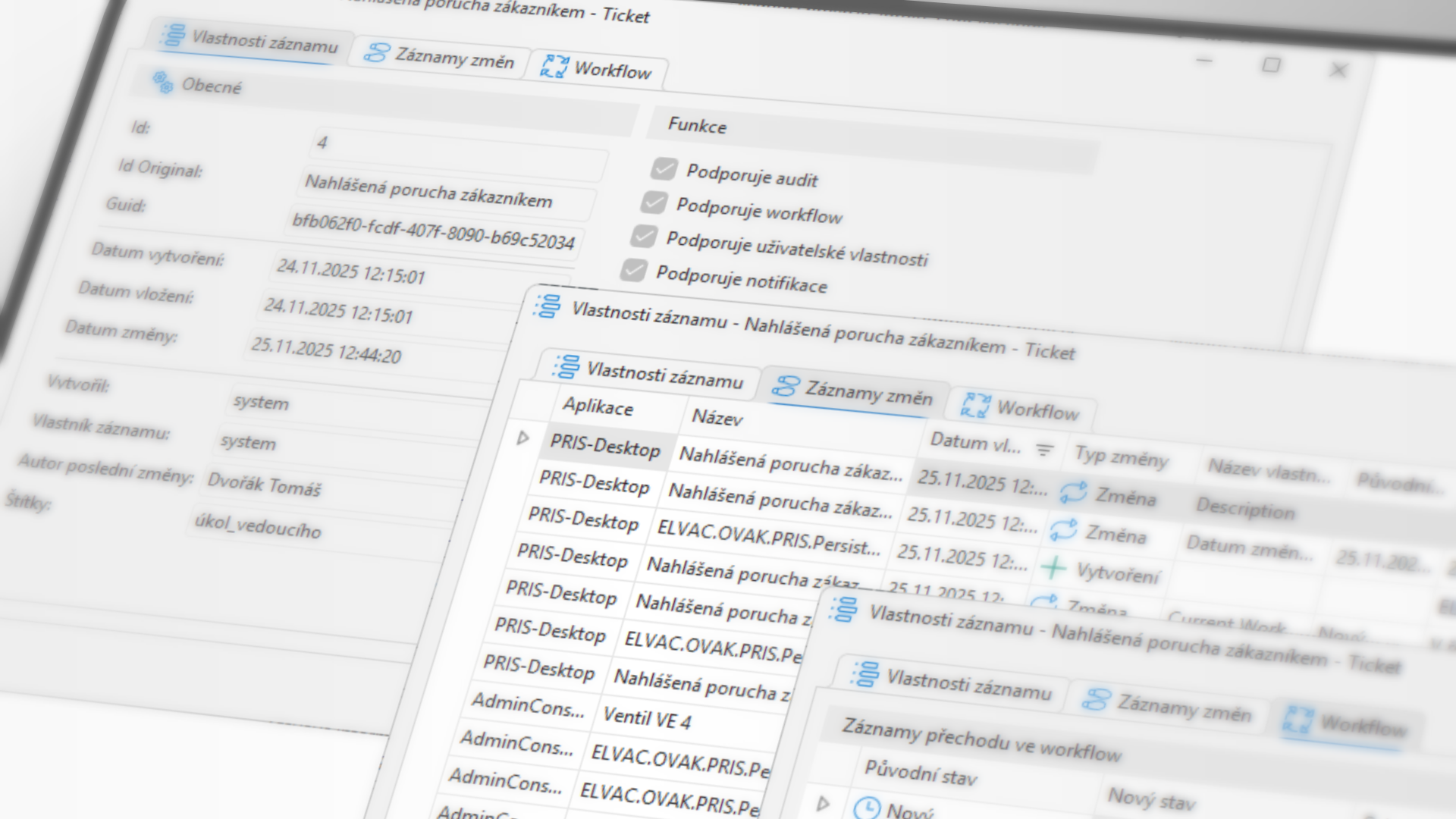This screenshot has width=1456, height=819.
Task: Click the Funkce section header
Action: (x=872, y=139)
